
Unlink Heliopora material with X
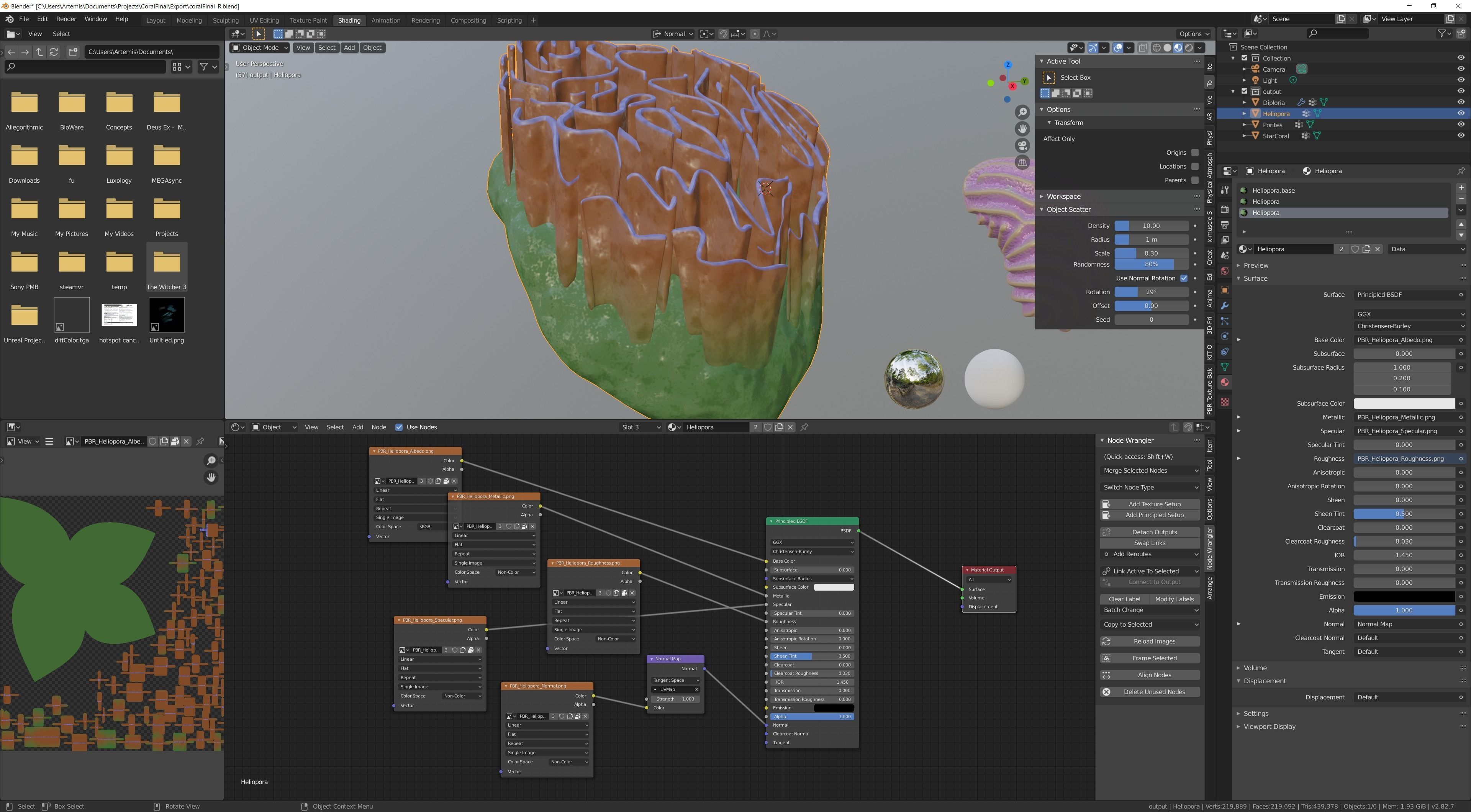point(1378,250)
